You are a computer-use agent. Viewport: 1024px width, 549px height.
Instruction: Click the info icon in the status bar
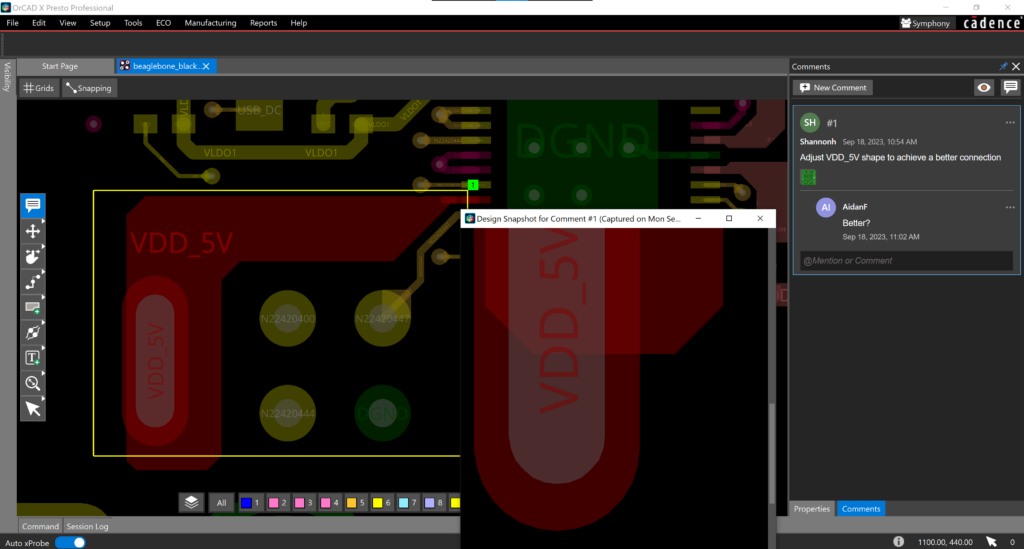click(899, 542)
